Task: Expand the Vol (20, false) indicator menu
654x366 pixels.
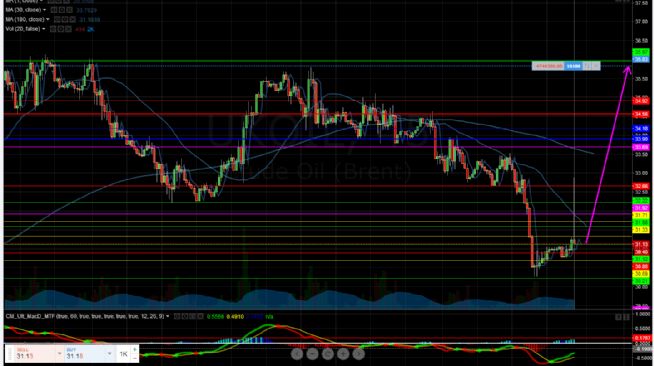Action: [x=43, y=29]
